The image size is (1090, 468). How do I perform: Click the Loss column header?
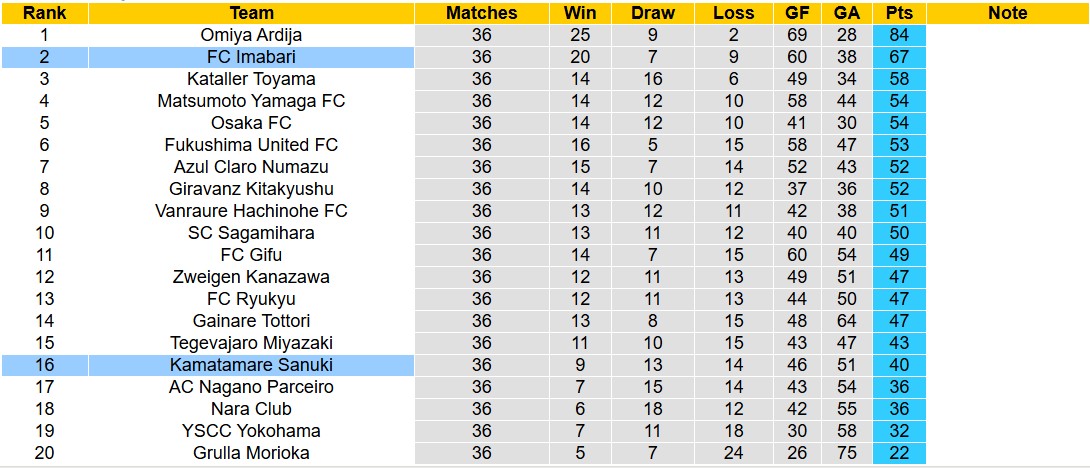tap(734, 13)
